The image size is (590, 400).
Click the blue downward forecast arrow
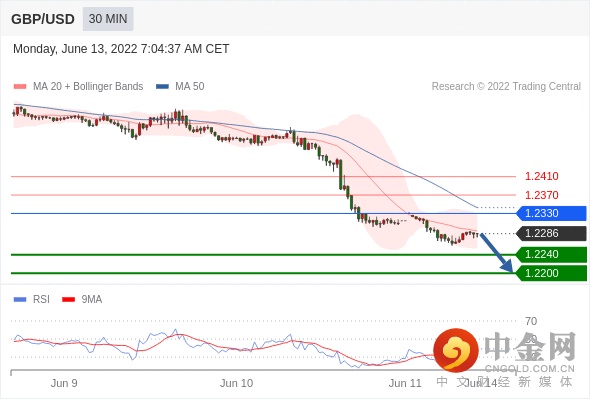[497, 253]
